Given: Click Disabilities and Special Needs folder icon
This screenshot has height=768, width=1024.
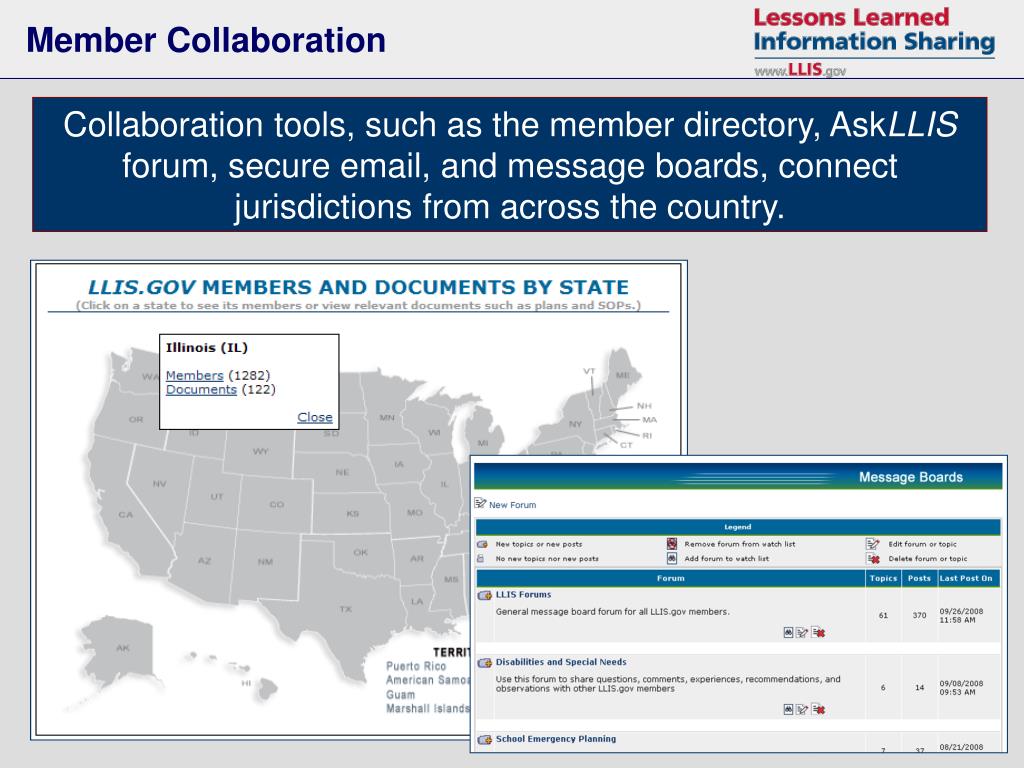Looking at the screenshot, I should 485,663.
